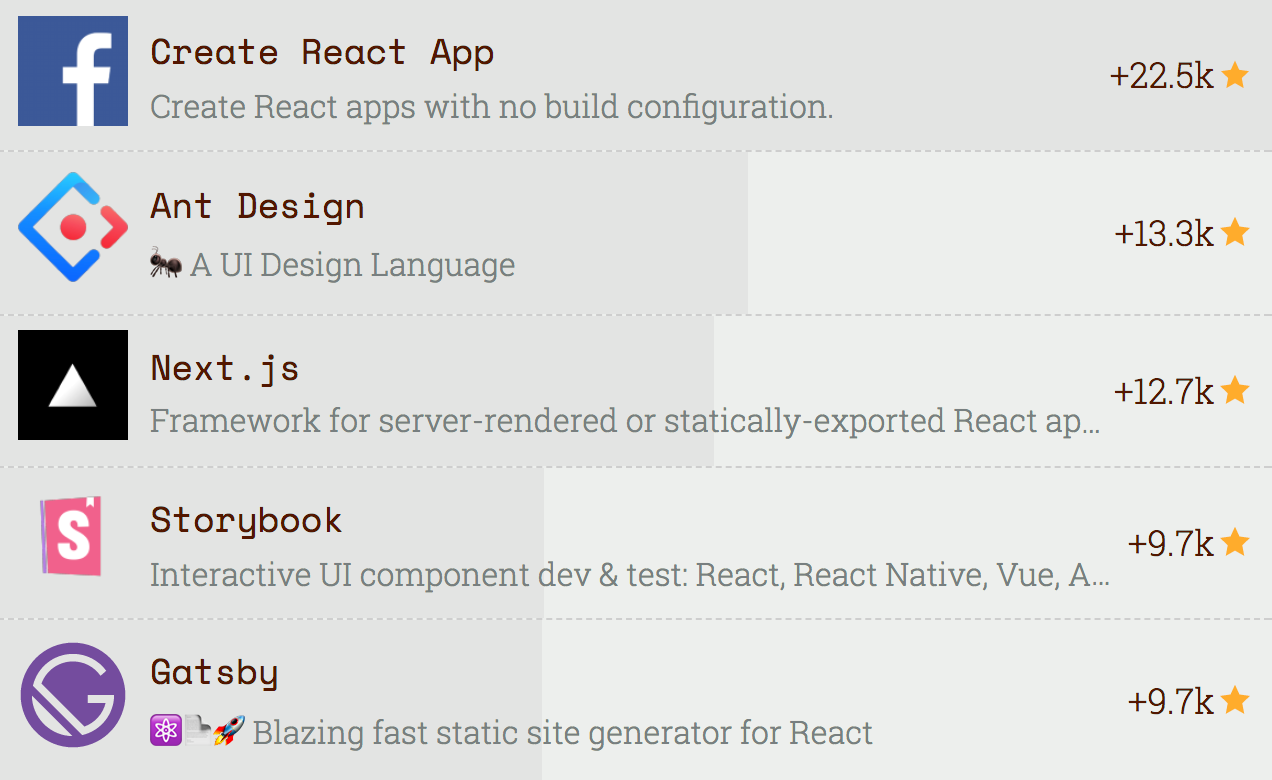Click the star in the Gatsby row

pyautogui.click(x=1235, y=700)
